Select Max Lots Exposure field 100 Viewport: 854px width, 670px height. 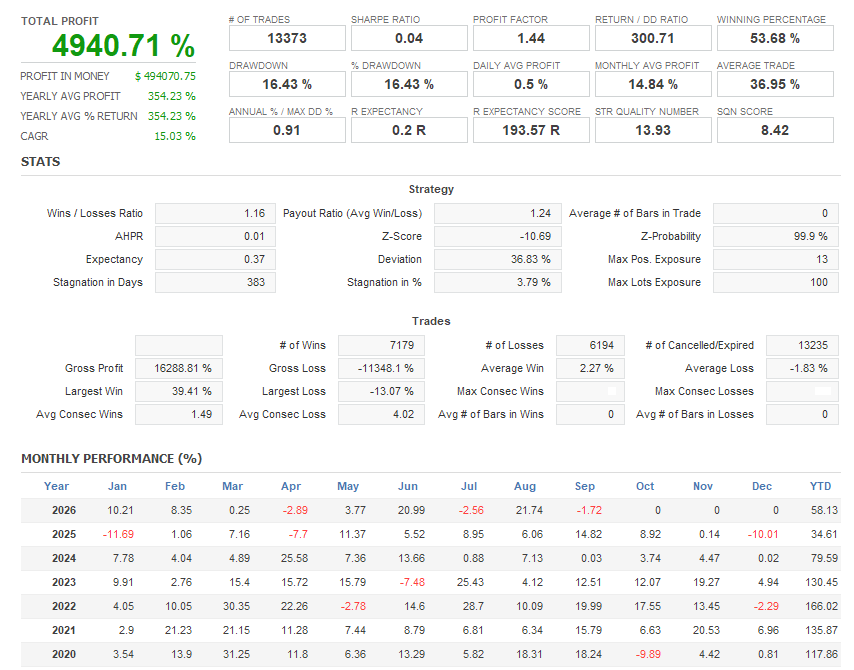click(776, 282)
